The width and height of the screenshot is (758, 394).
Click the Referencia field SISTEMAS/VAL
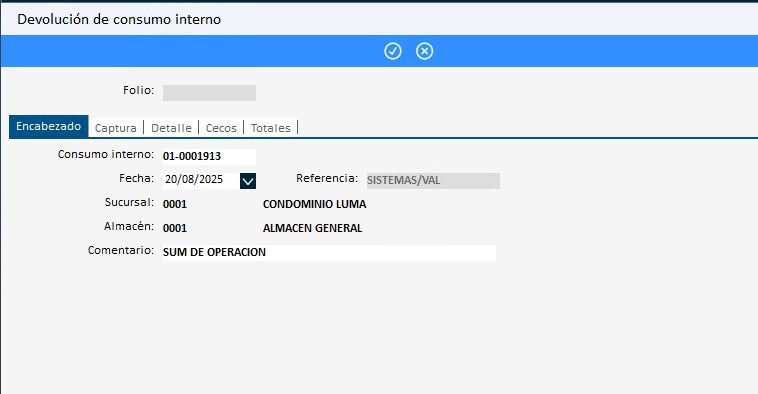pos(433,181)
